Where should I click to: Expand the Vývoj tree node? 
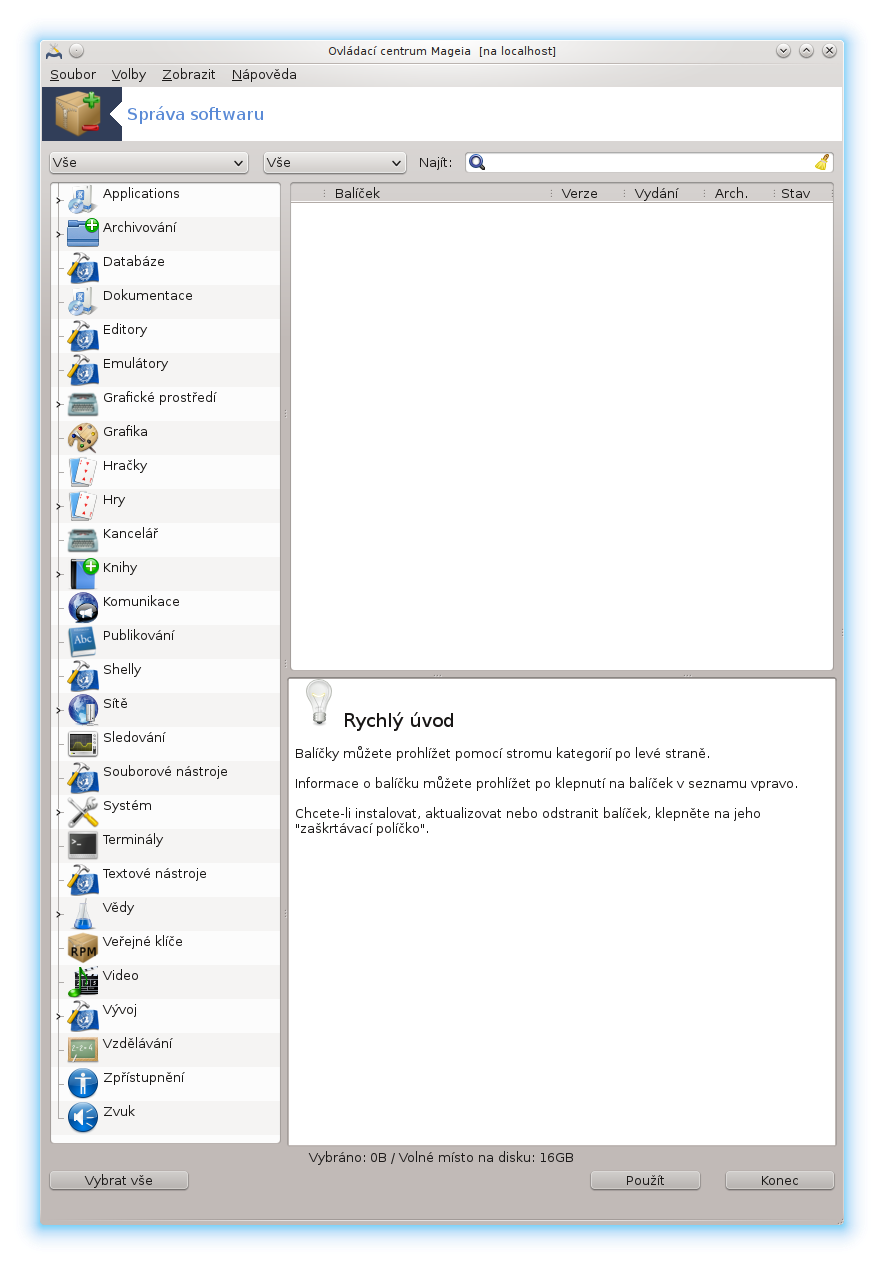click(59, 1016)
